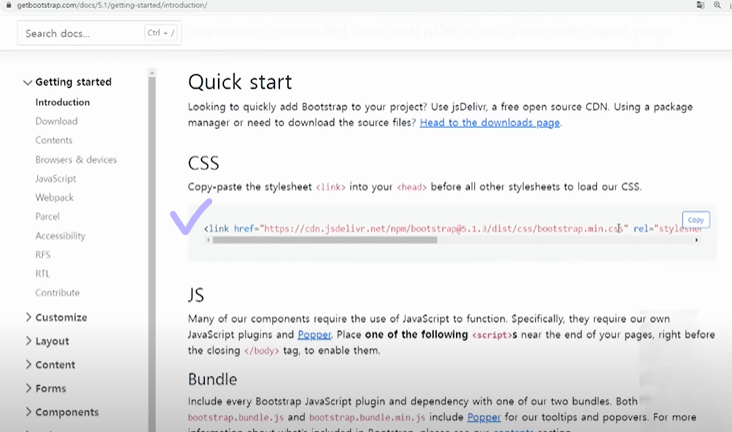Click the code block scroll right arrow

pos(697,240)
